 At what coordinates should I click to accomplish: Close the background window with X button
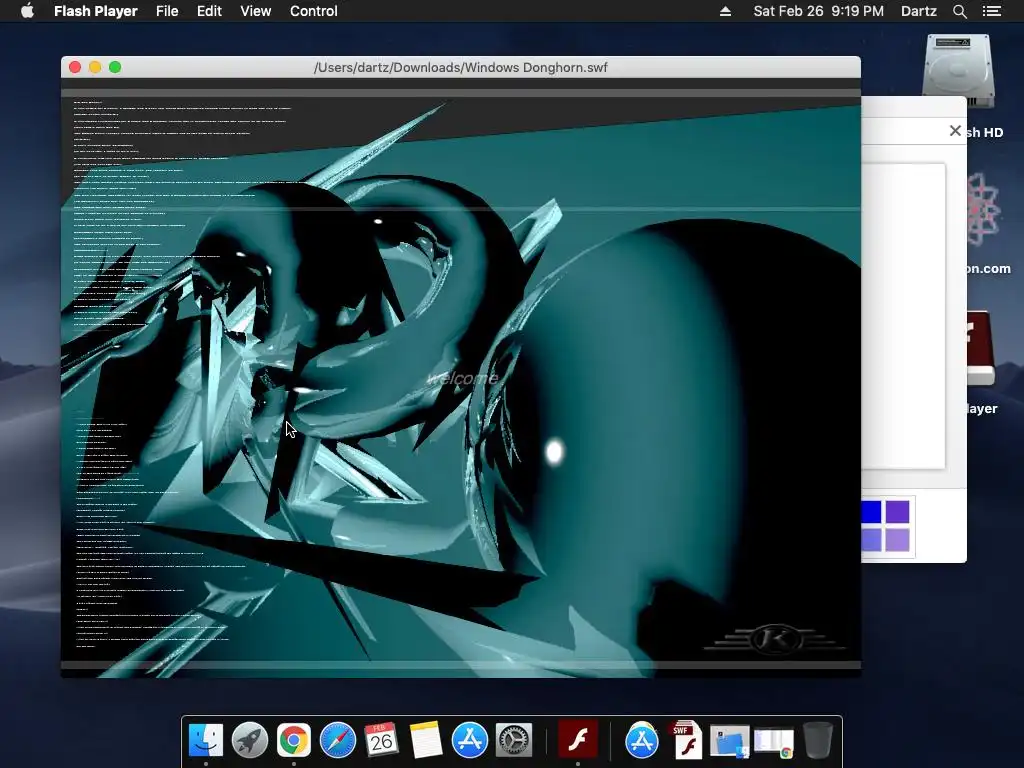(955, 131)
